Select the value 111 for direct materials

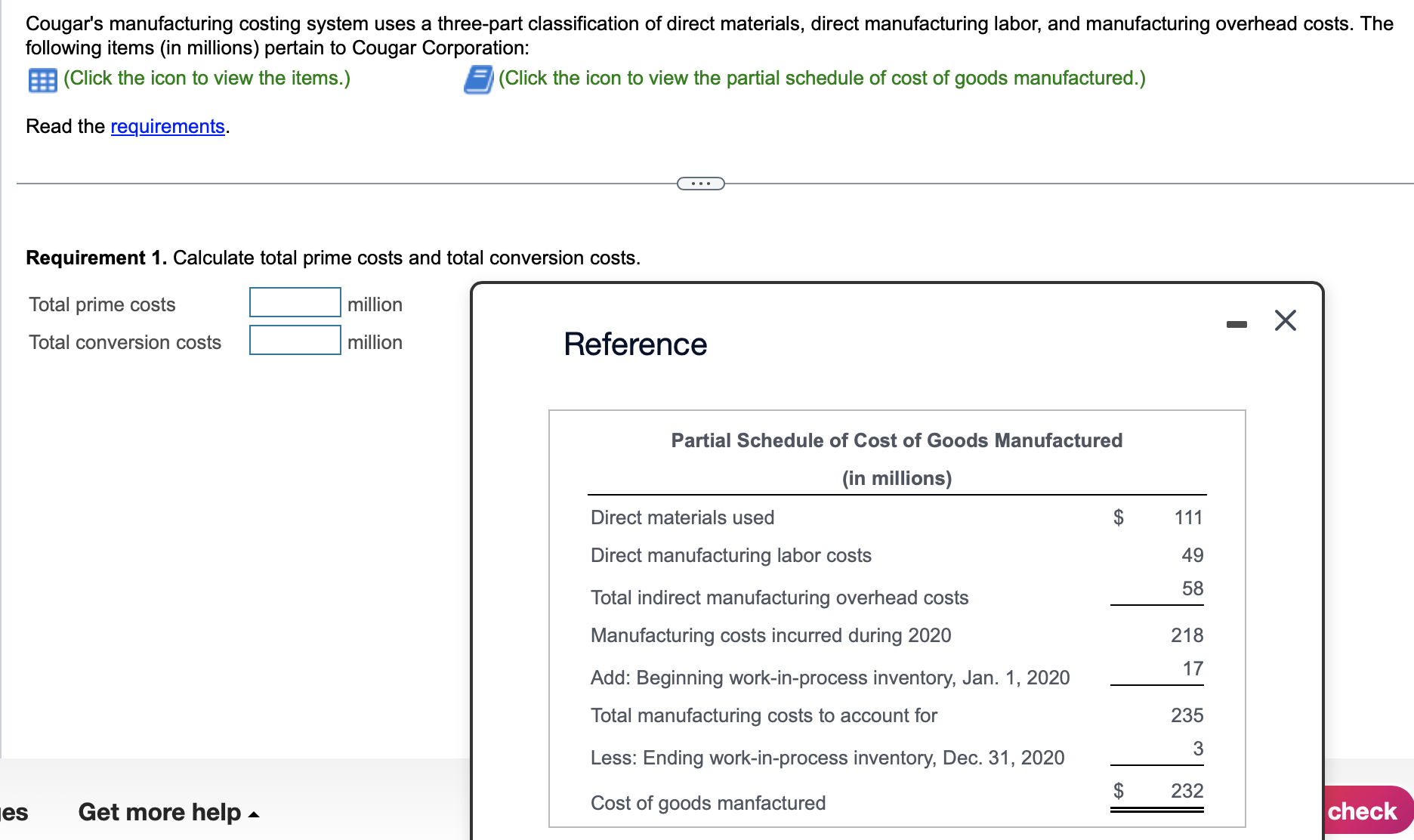1188,517
